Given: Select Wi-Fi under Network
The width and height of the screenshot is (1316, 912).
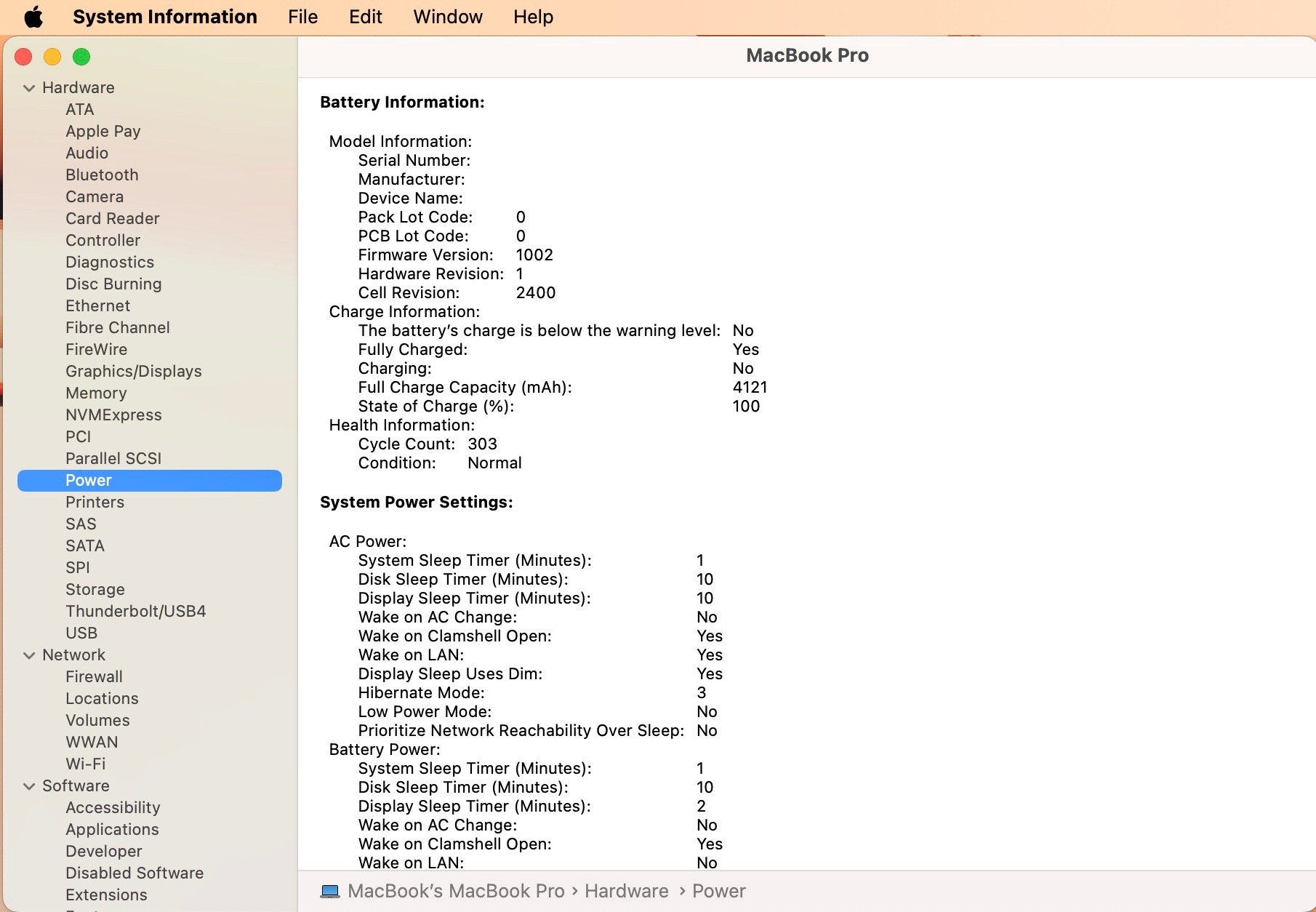Looking at the screenshot, I should click(86, 764).
